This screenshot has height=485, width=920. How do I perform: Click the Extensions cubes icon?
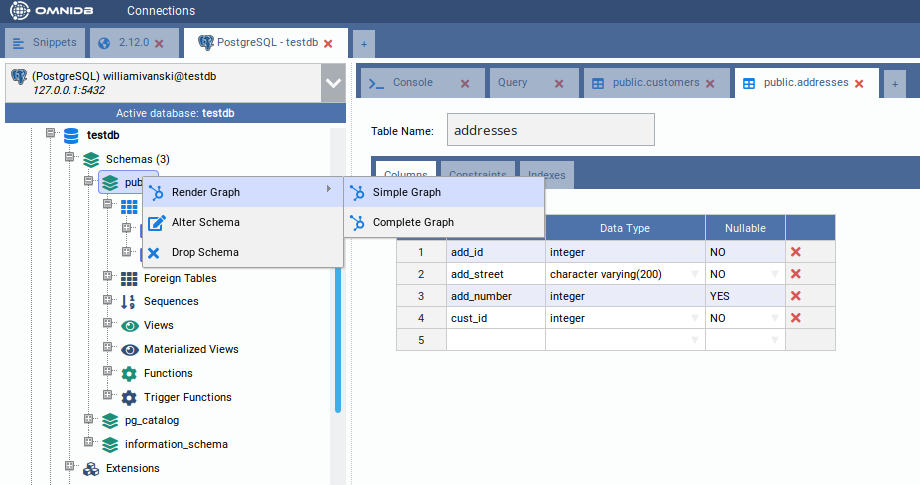(91, 468)
